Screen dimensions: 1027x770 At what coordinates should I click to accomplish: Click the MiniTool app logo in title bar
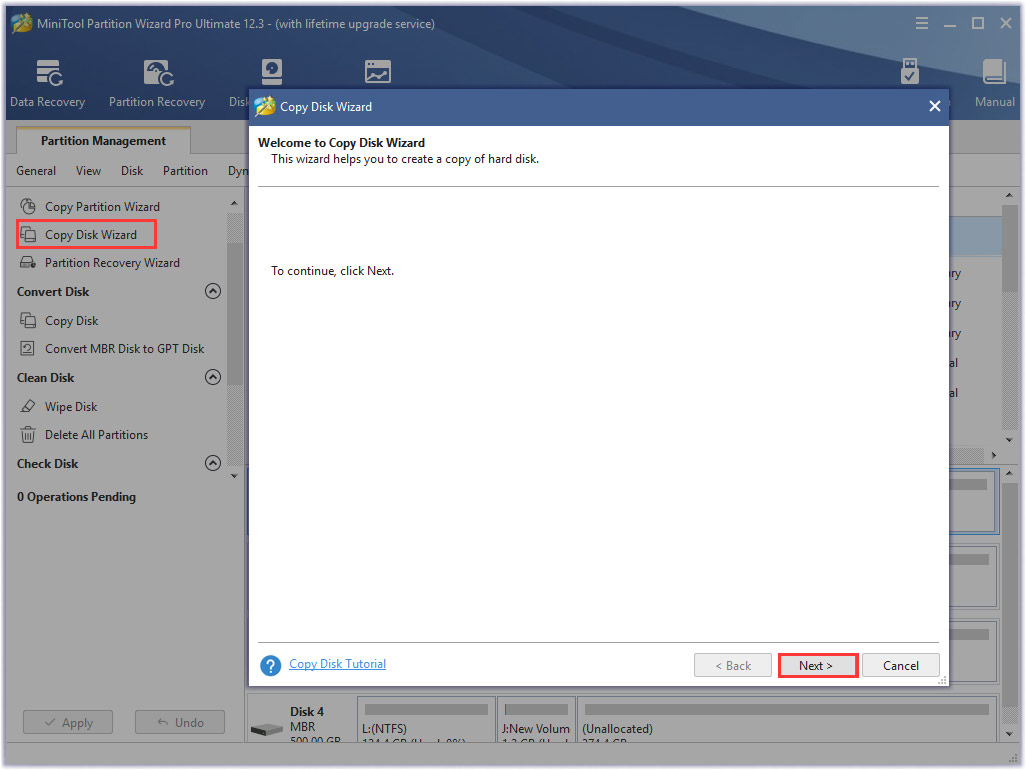coord(22,23)
